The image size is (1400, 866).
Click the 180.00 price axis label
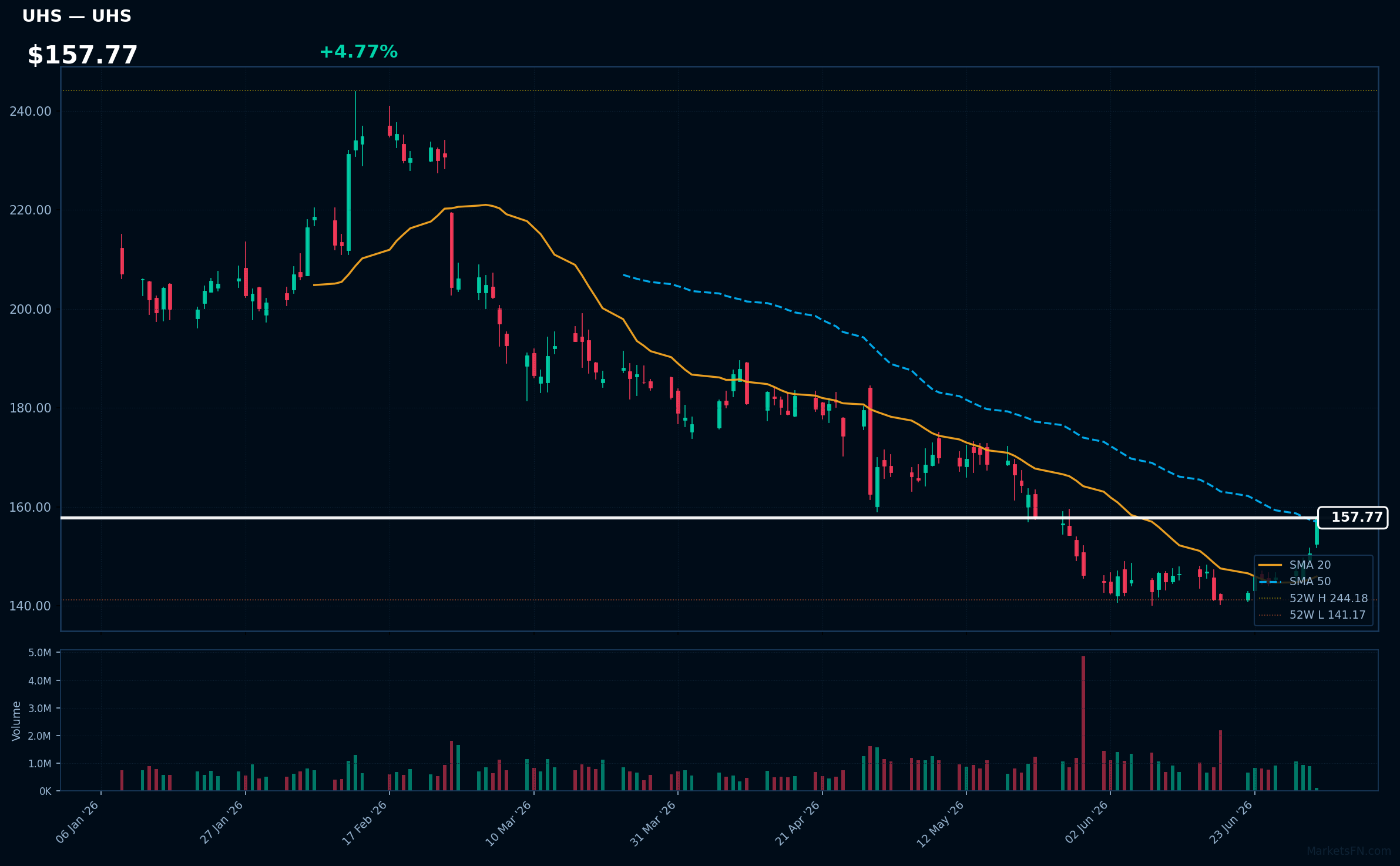[x=31, y=408]
